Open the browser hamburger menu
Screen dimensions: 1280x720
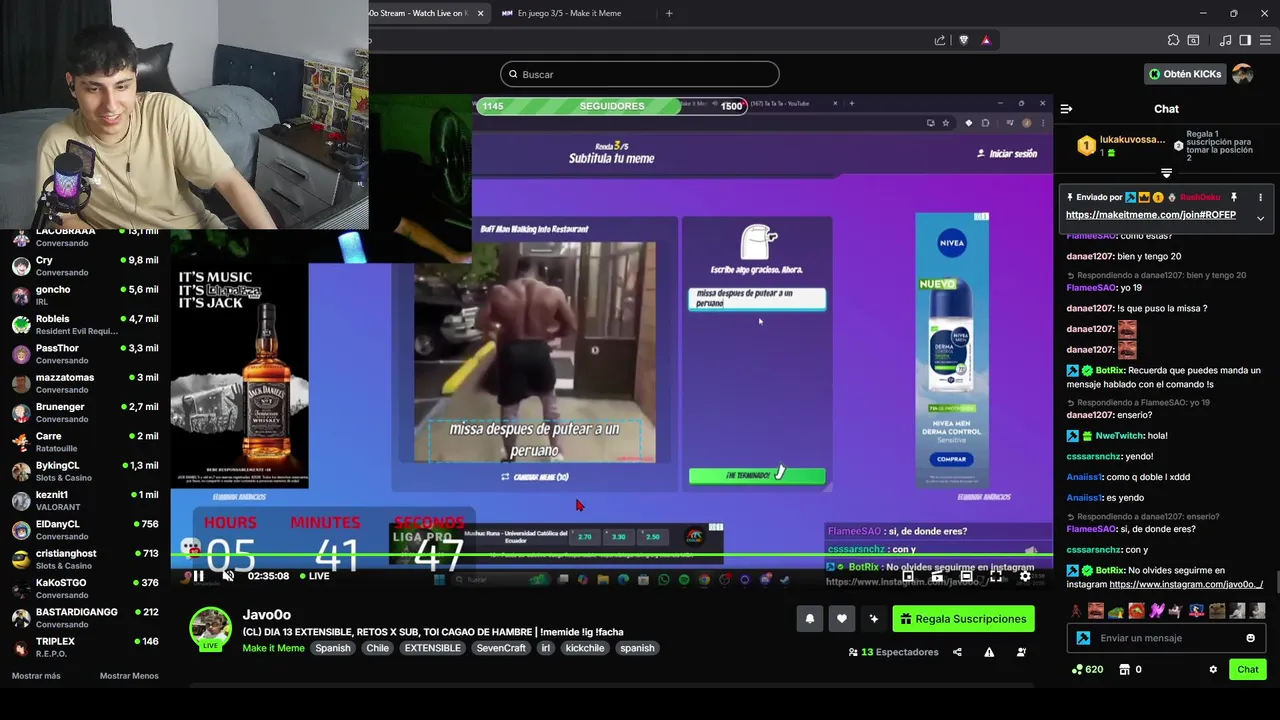(1265, 40)
